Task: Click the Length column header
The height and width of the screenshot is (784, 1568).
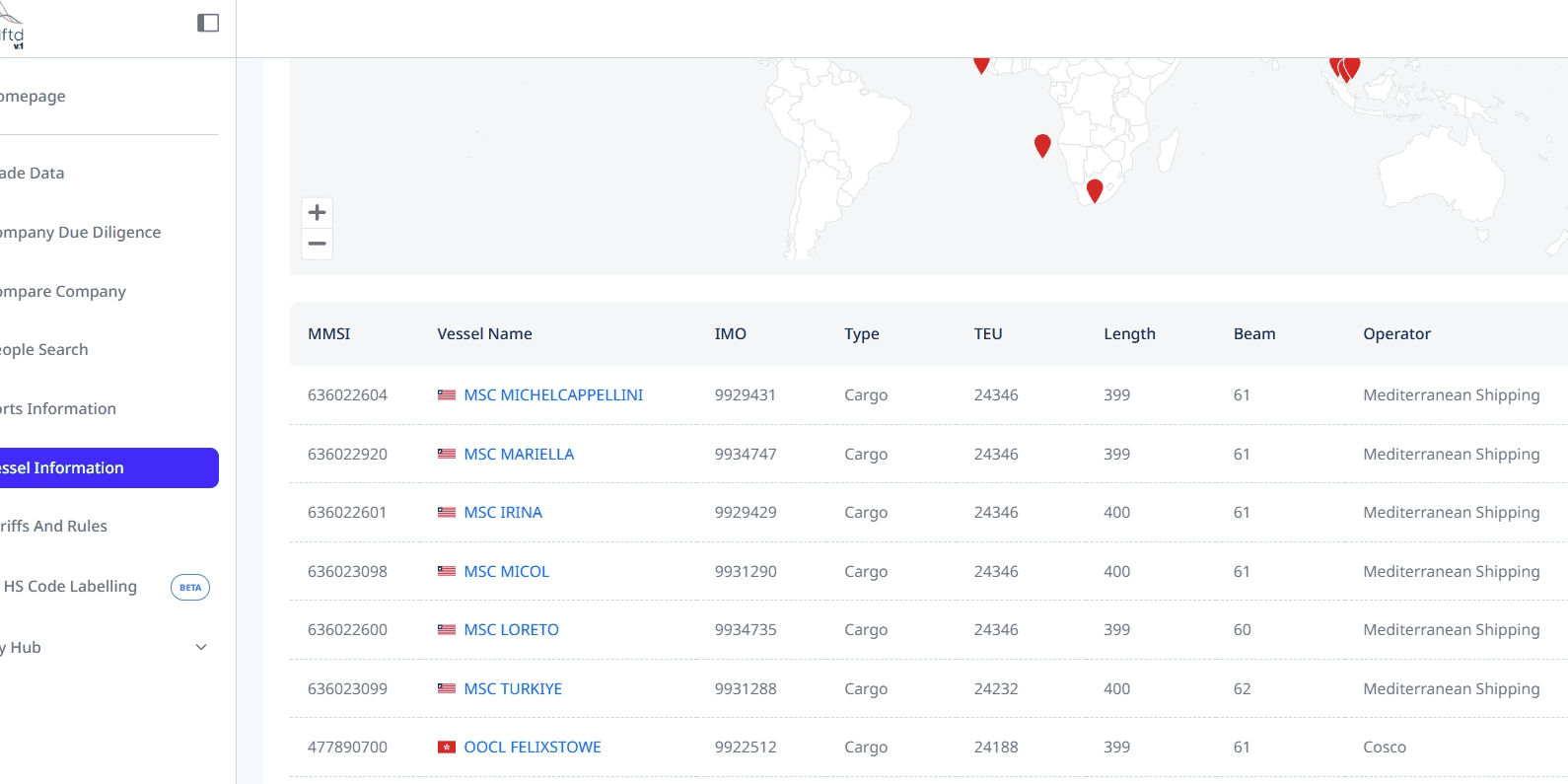Action: click(x=1129, y=333)
